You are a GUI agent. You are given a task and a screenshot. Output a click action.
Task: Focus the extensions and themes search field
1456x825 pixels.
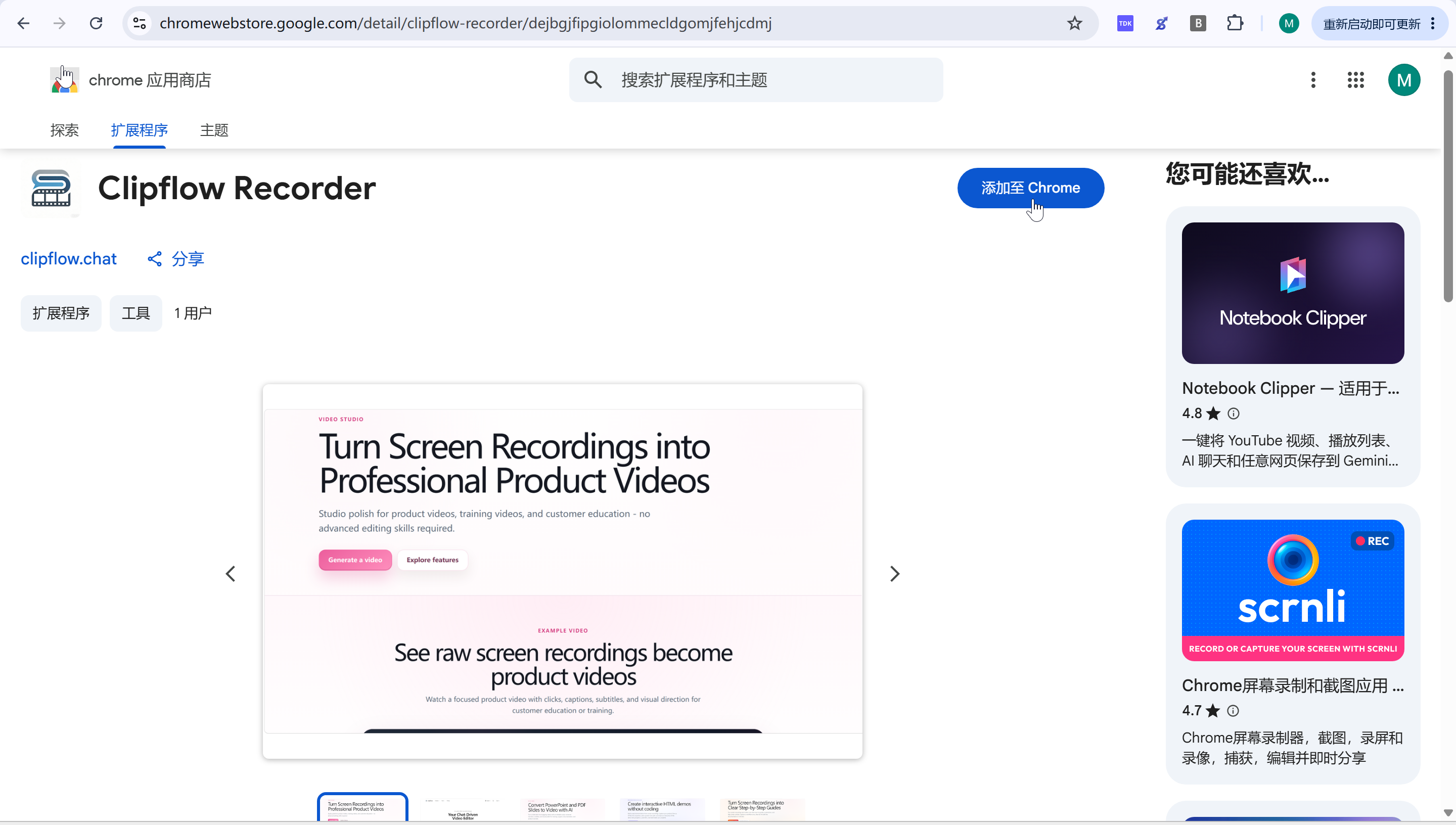tap(756, 80)
